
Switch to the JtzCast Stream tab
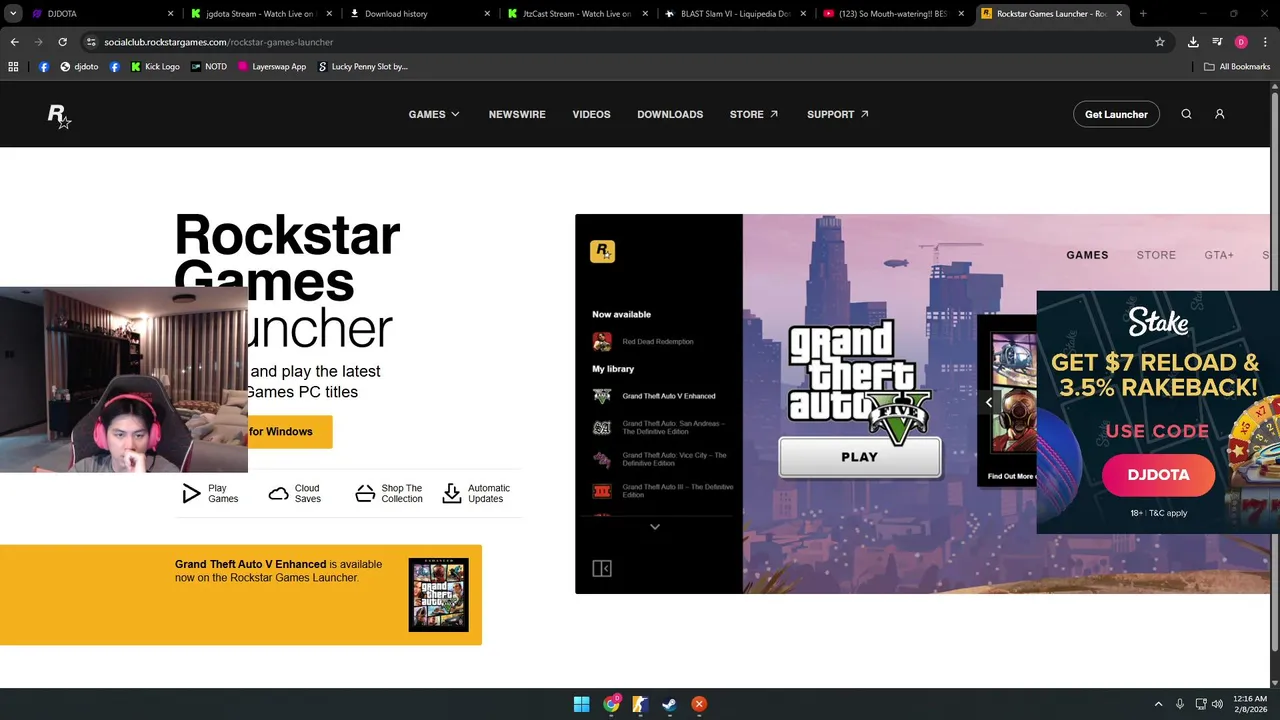[577, 14]
